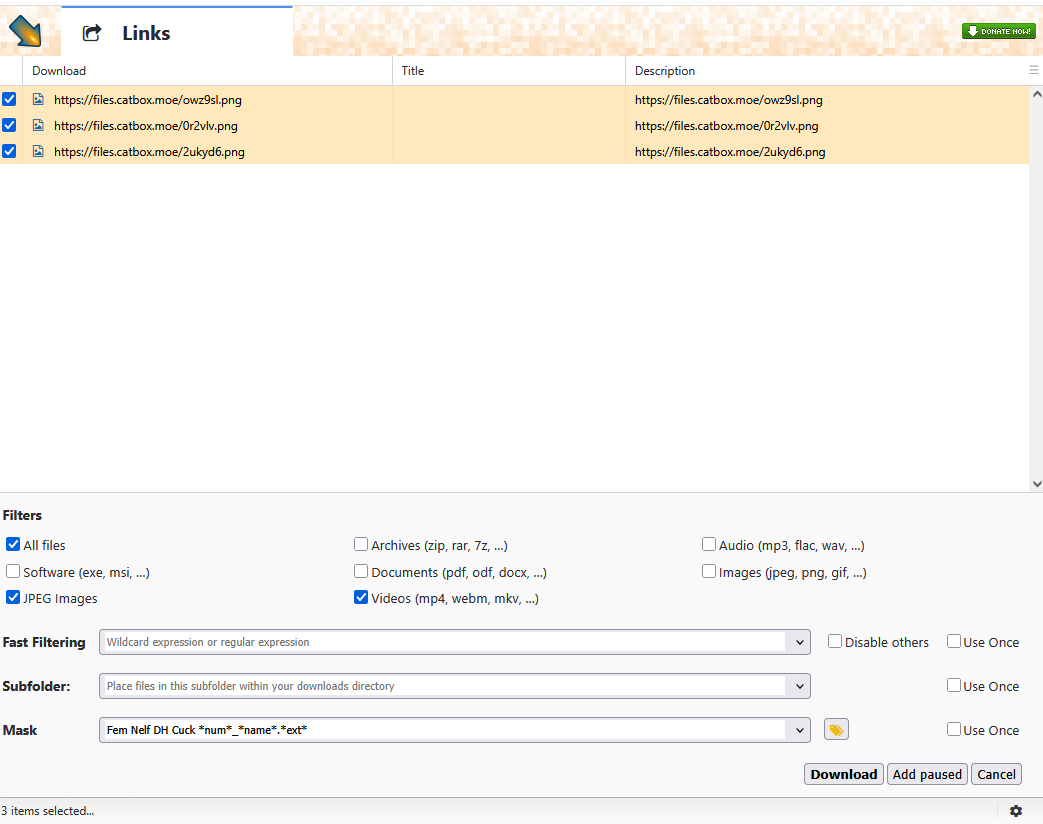1043x824 pixels.
Task: Enable the Audio (mp3, flac, wav) filter
Action: pos(709,545)
